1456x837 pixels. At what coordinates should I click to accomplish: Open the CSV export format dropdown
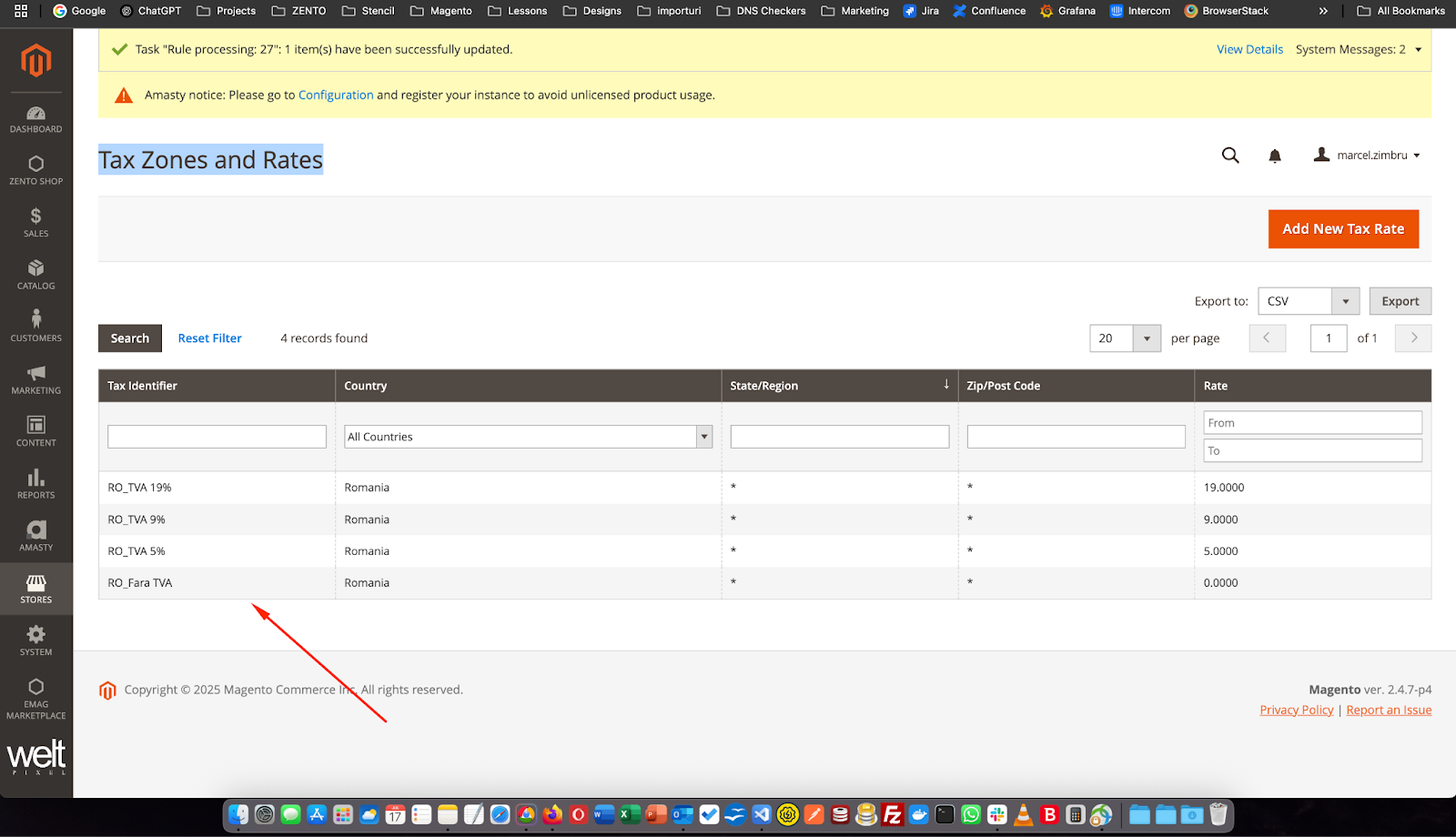(1309, 301)
